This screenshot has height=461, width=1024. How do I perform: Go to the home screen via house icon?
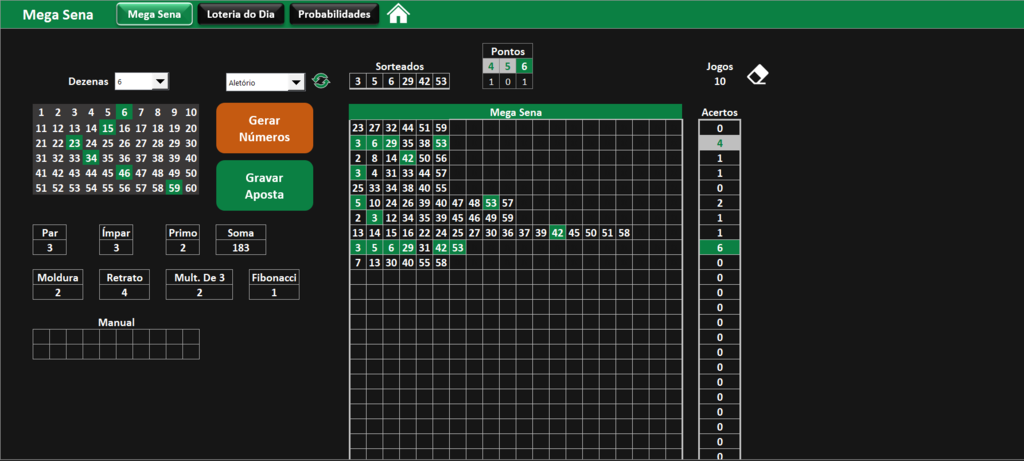click(398, 14)
